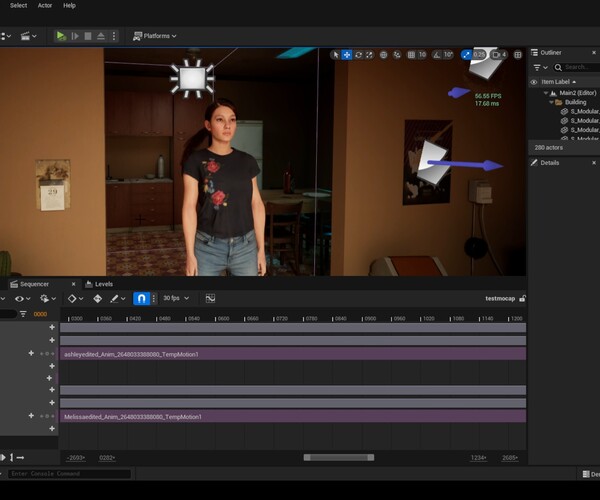This screenshot has height=500, width=600.
Task: Open the Help menu
Action: pyautogui.click(x=69, y=5)
